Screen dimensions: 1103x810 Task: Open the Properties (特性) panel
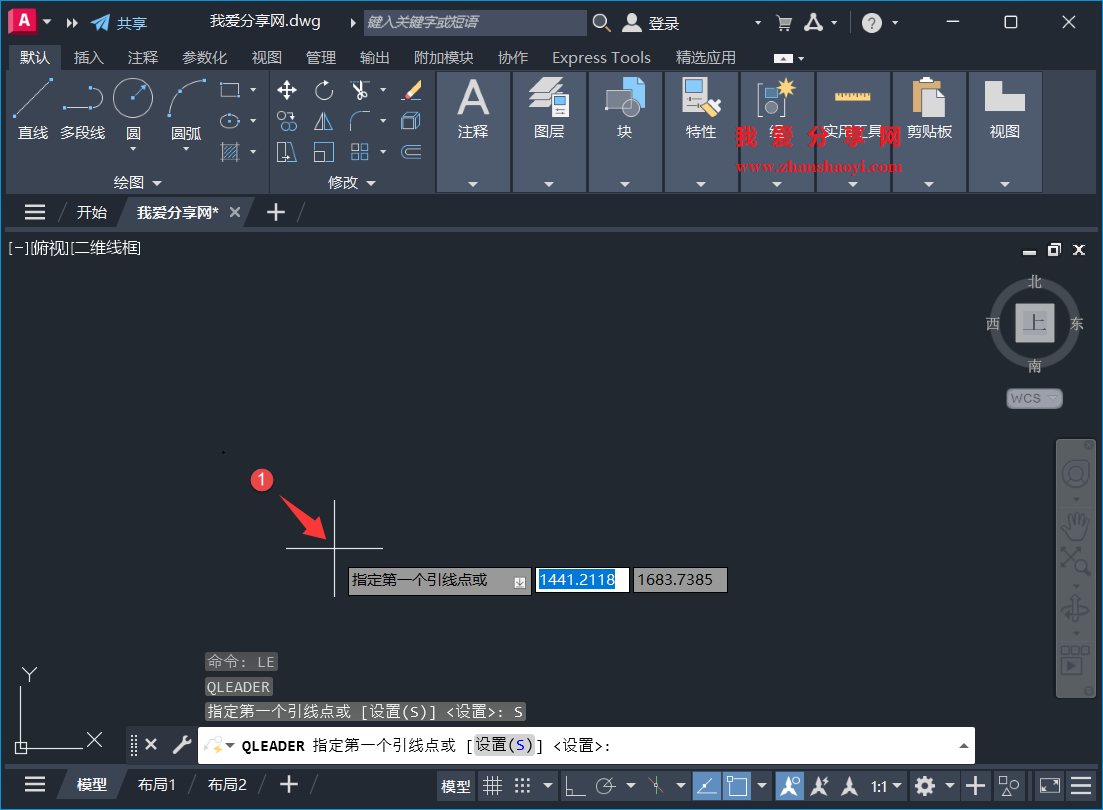click(701, 132)
